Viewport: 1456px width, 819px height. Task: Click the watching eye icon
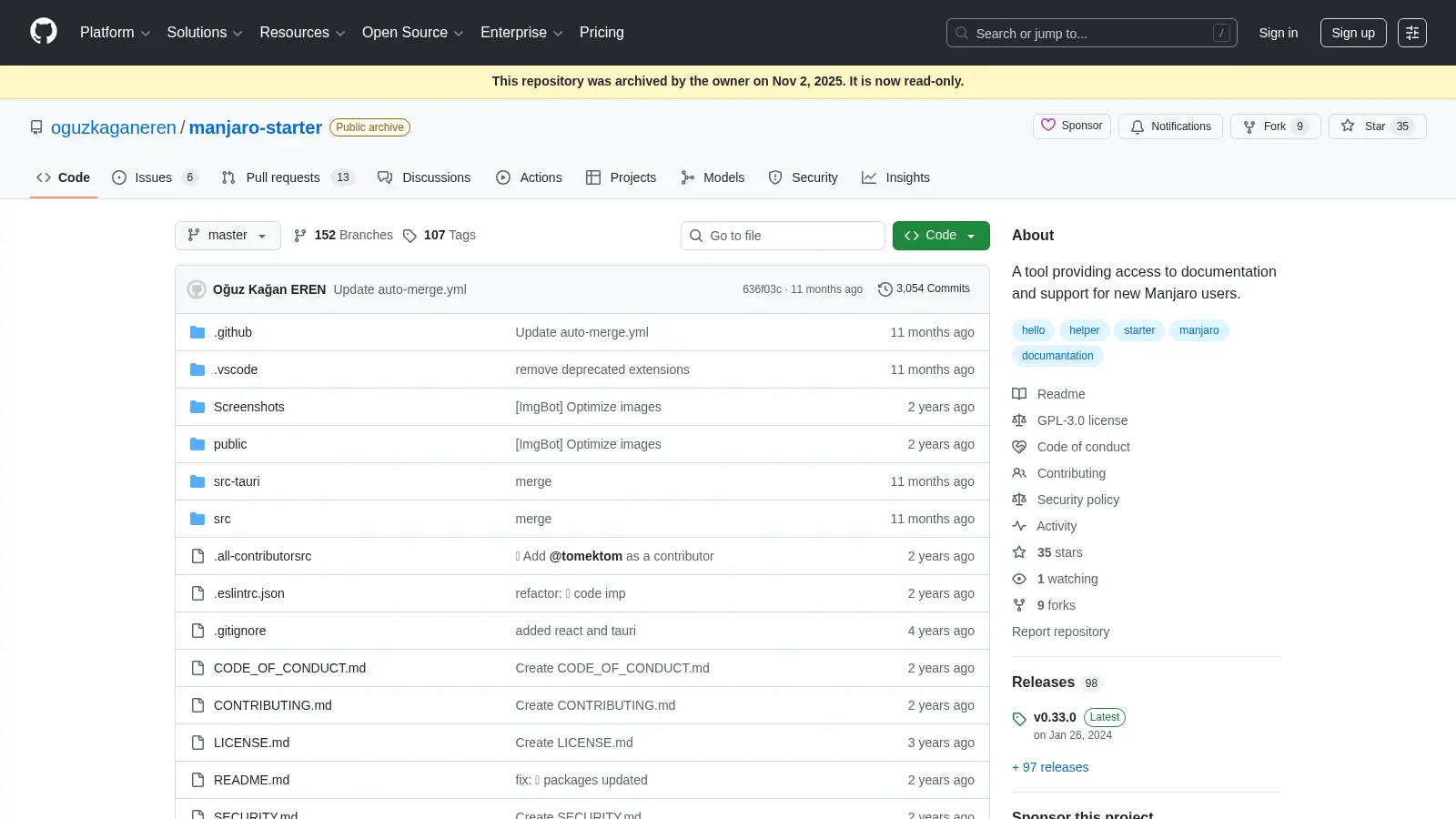[x=1019, y=579]
